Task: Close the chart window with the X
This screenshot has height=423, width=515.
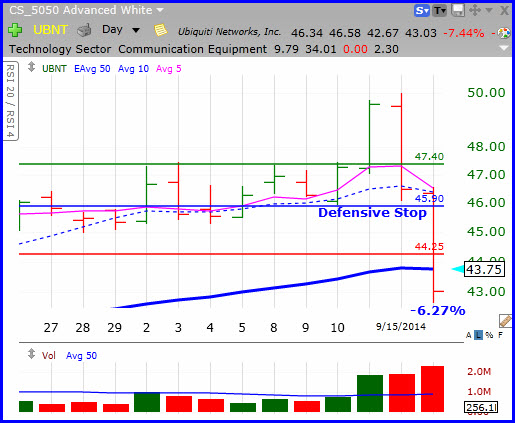Action: tap(504, 11)
